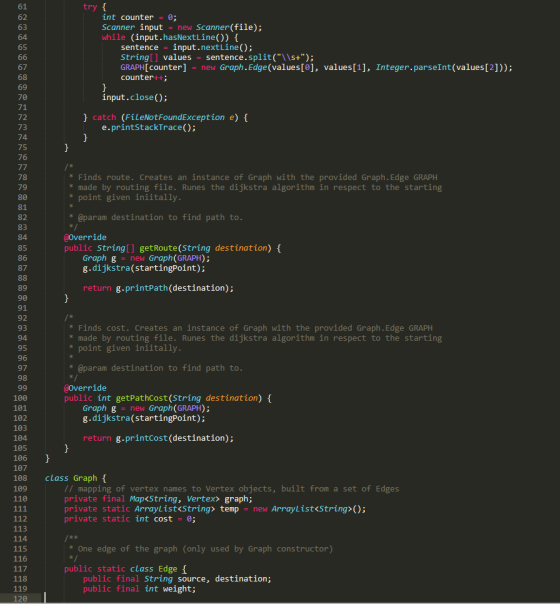Click the 'split' method on line 66
Viewport: 560px width, 604px height.
[x=260, y=57]
